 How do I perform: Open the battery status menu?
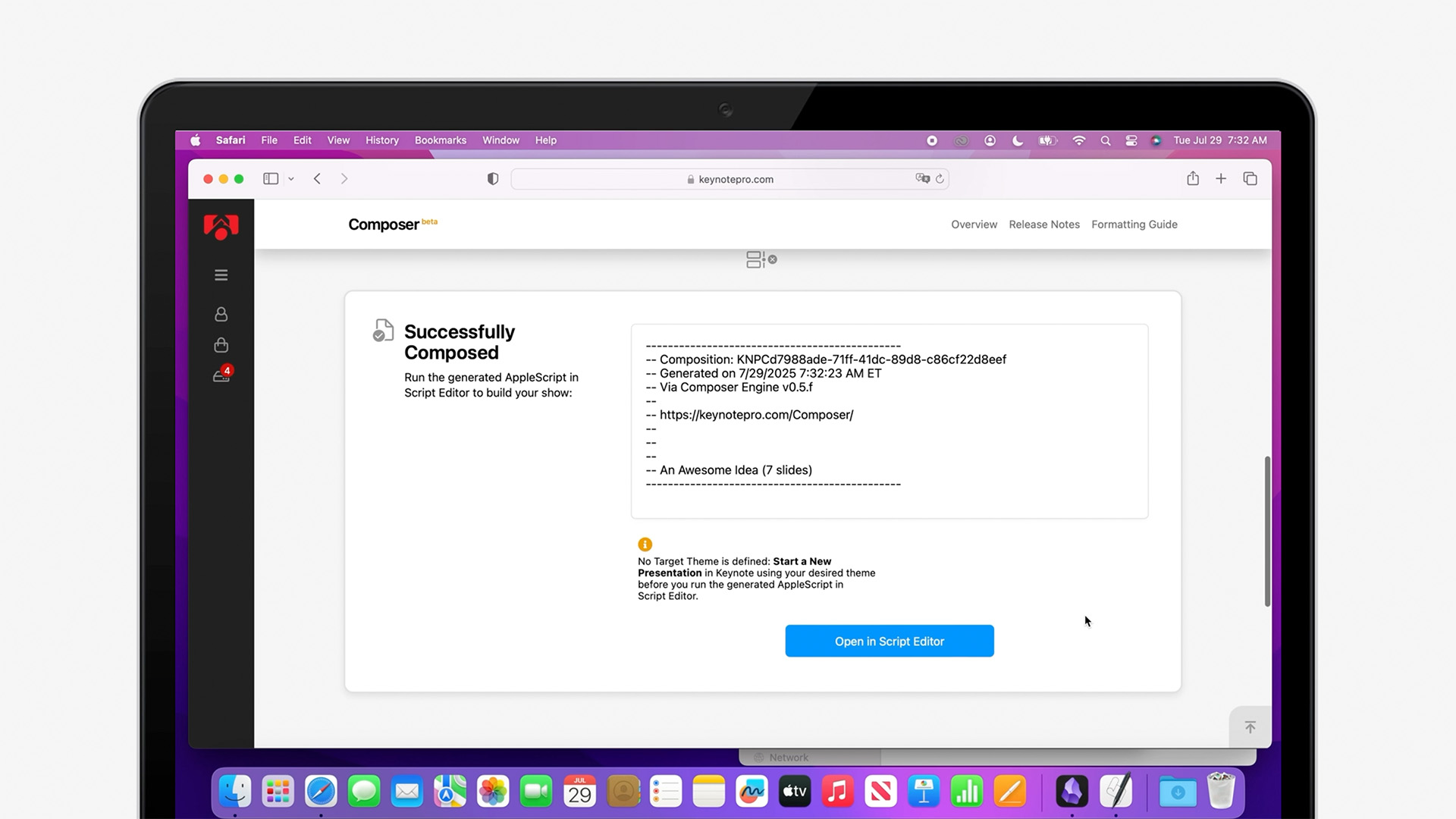[1048, 140]
